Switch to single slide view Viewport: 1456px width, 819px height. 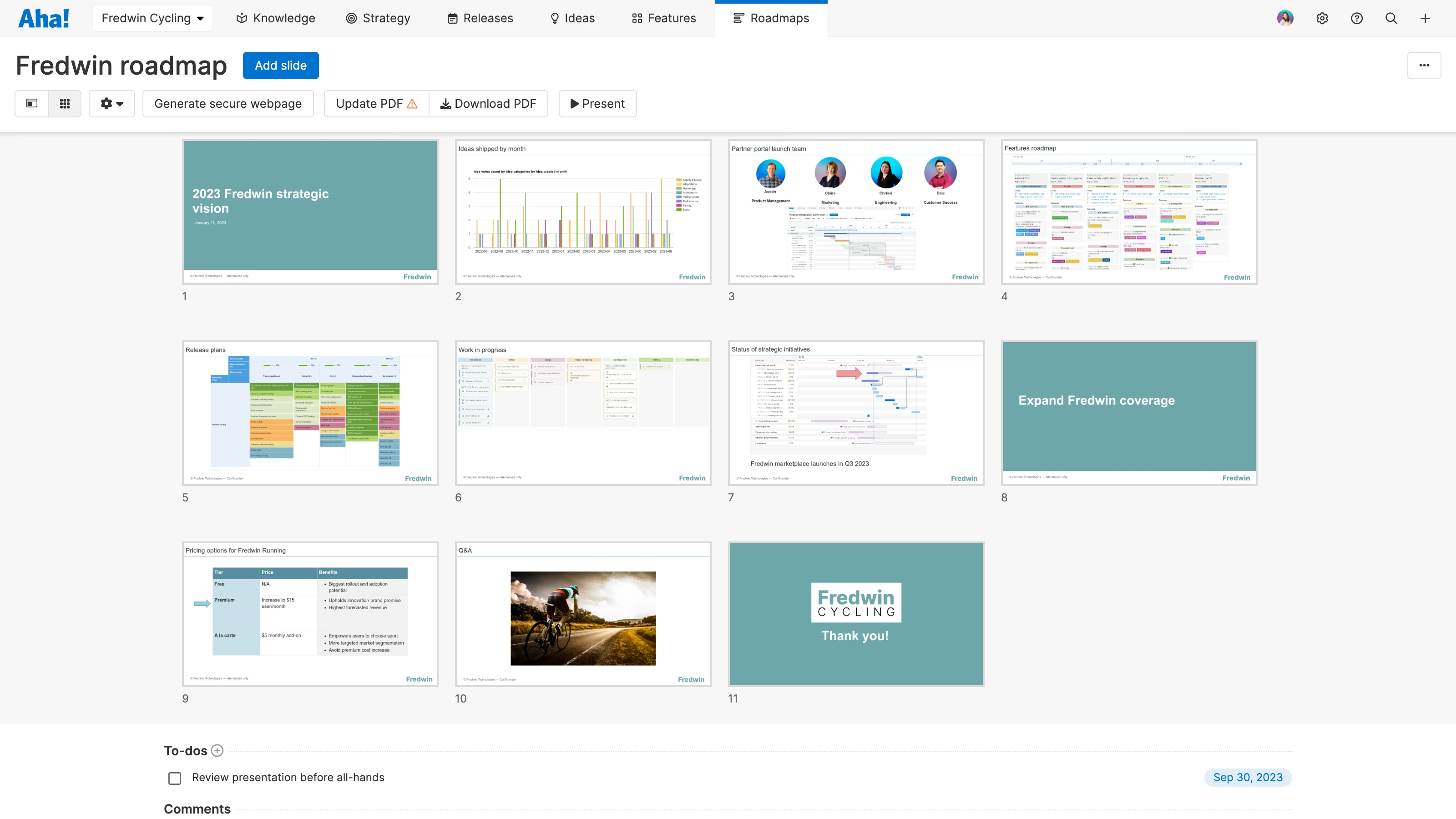[31, 103]
